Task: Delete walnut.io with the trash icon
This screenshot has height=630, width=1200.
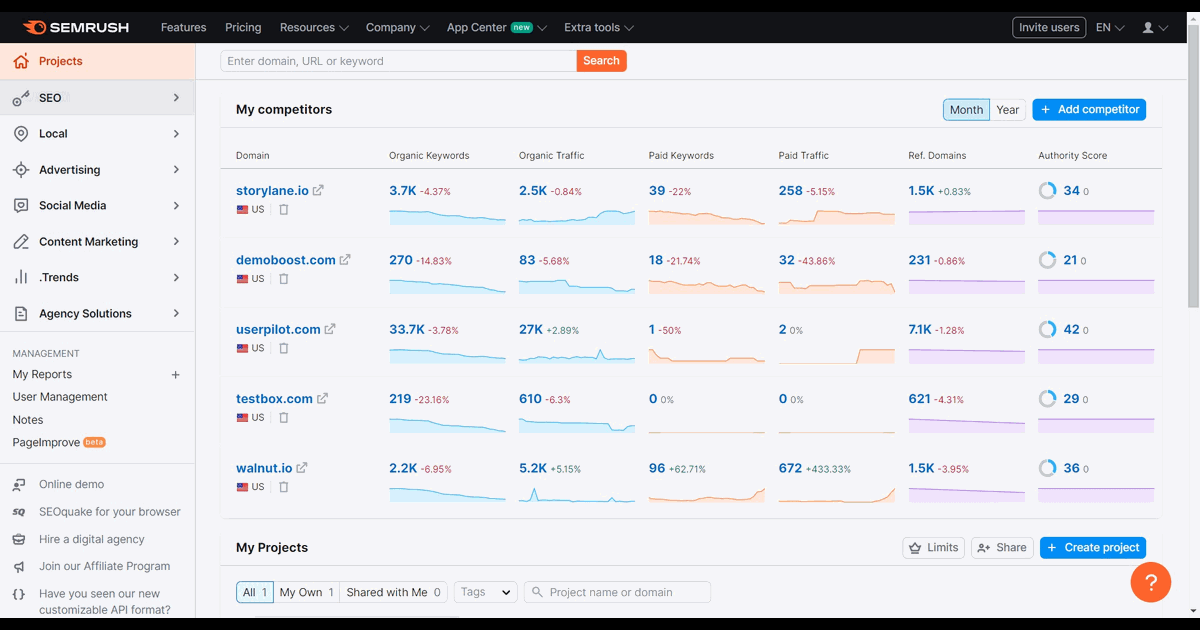Action: click(284, 487)
